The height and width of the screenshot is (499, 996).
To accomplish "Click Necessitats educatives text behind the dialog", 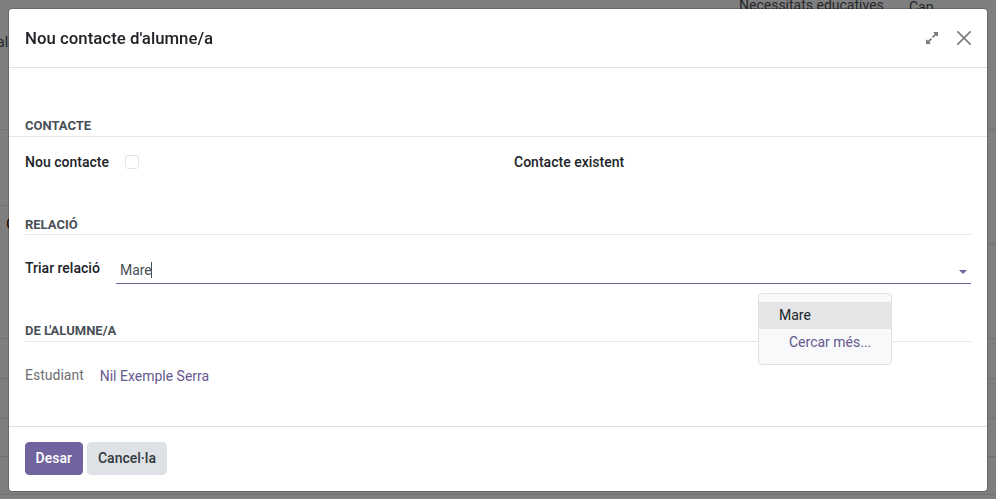I will coord(811,4).
